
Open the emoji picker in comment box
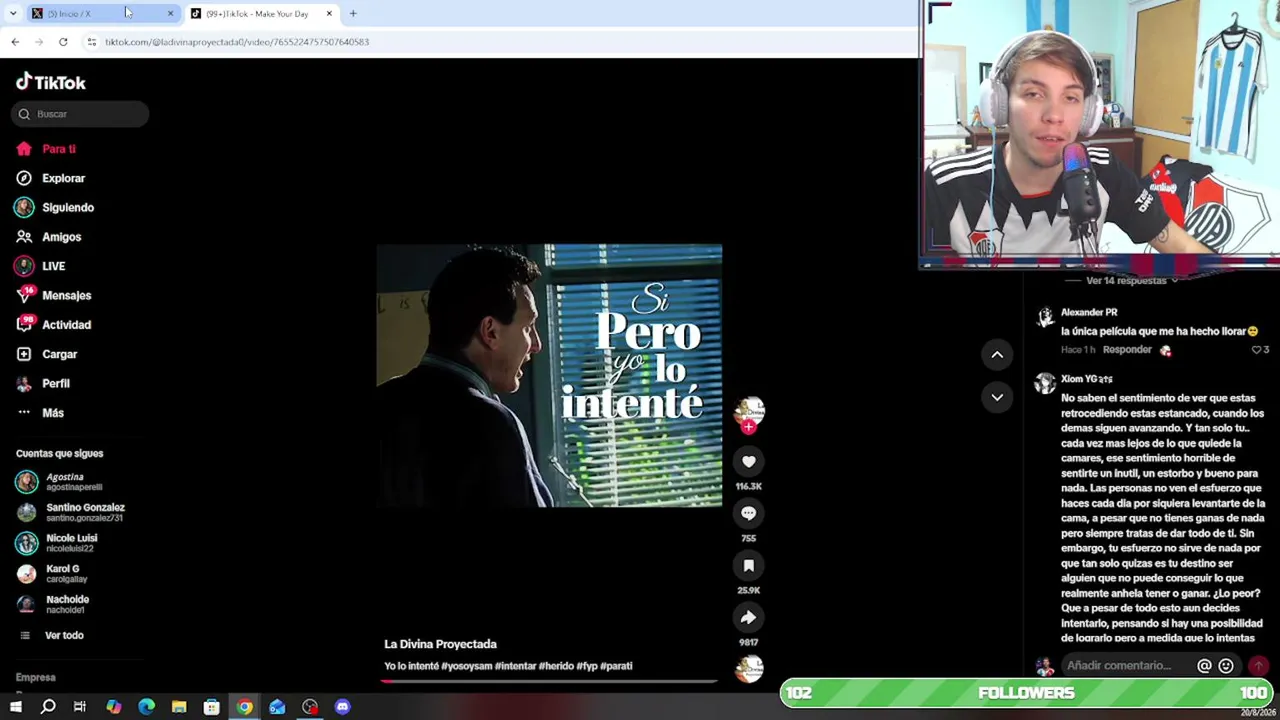[1226, 666]
